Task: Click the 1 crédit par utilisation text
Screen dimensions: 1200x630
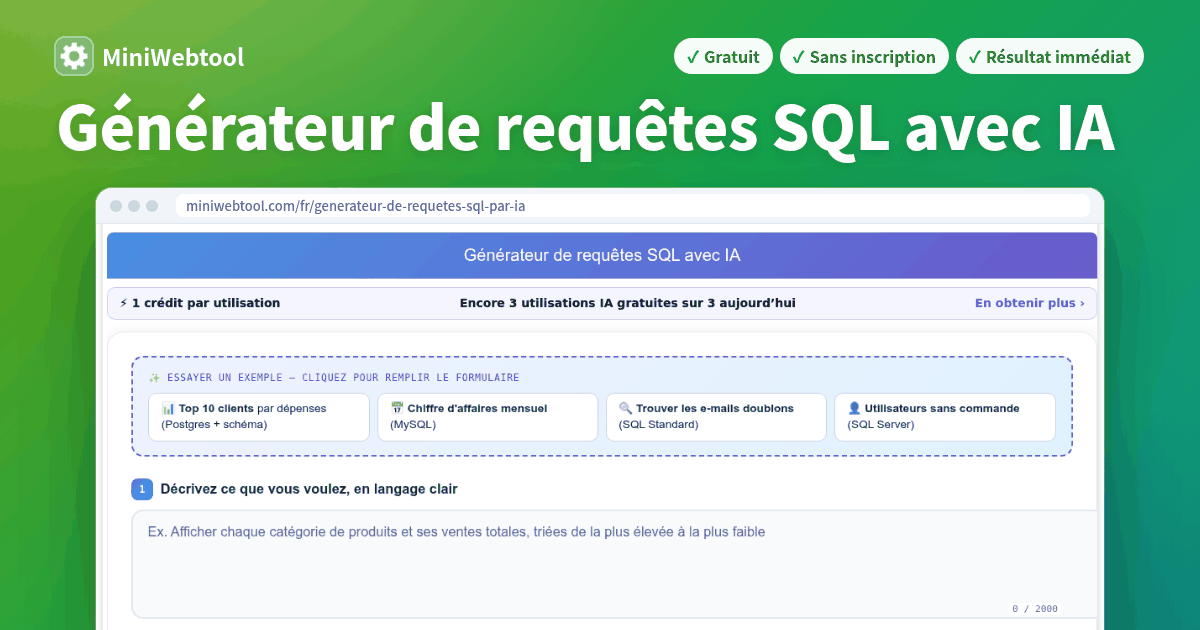Action: pyautogui.click(x=206, y=303)
